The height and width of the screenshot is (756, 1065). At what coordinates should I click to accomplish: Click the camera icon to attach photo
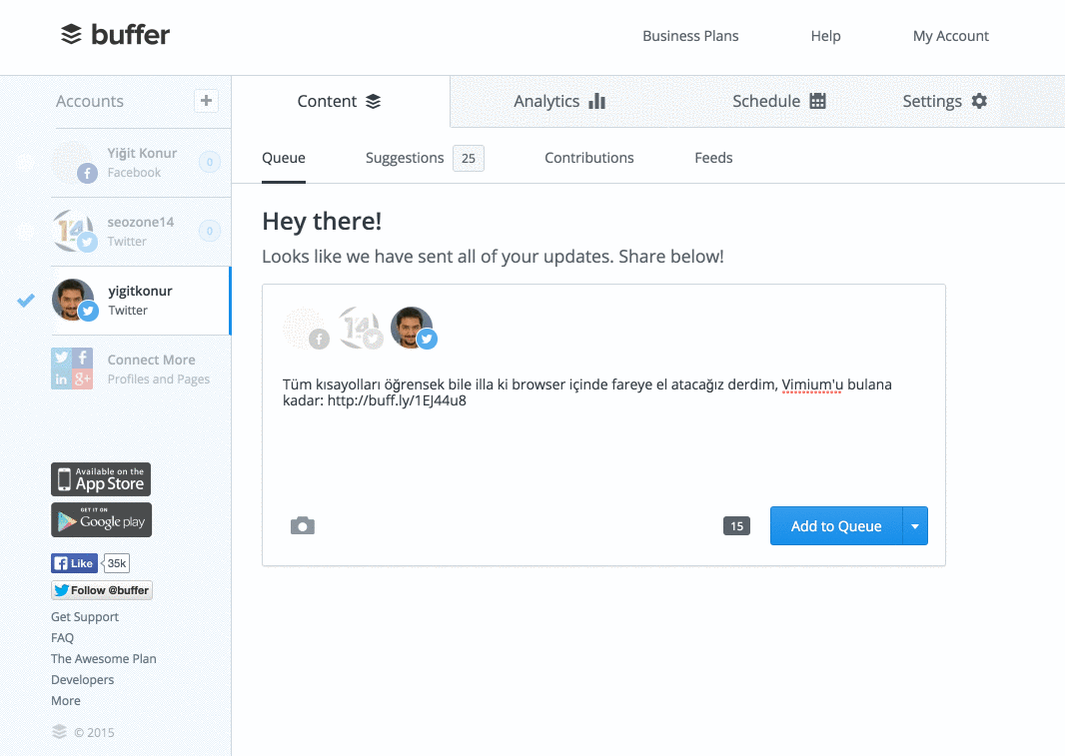[302, 526]
